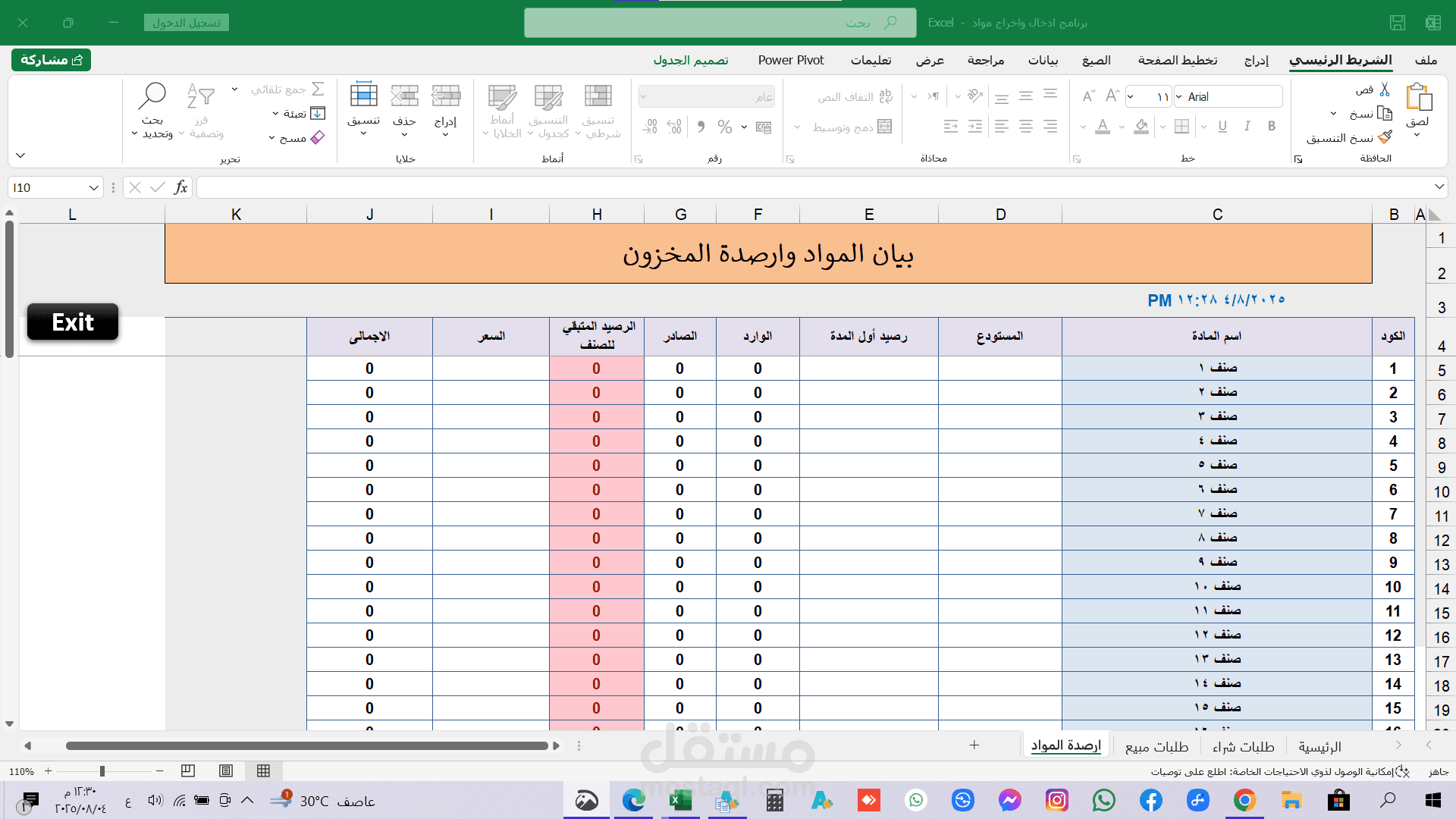Click the Insert cells icon
1456x819 pixels.
(445, 96)
